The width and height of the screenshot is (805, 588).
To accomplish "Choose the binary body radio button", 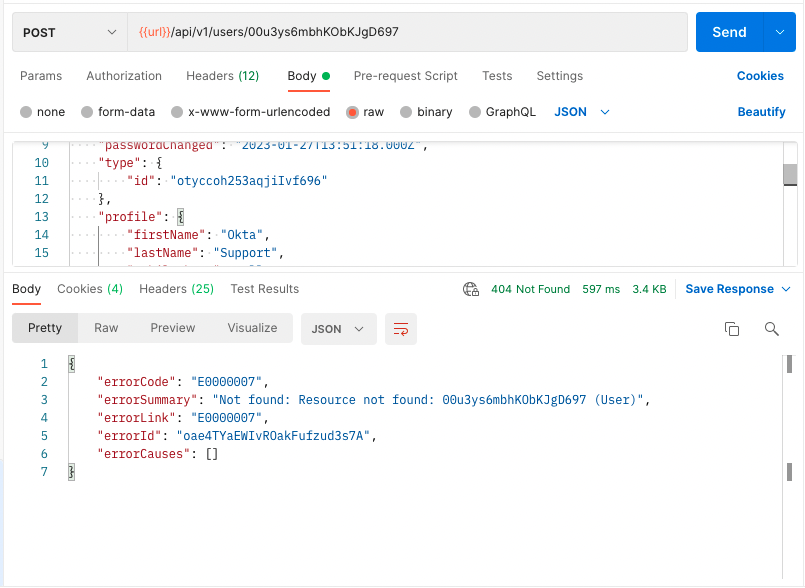I will pyautogui.click(x=407, y=112).
